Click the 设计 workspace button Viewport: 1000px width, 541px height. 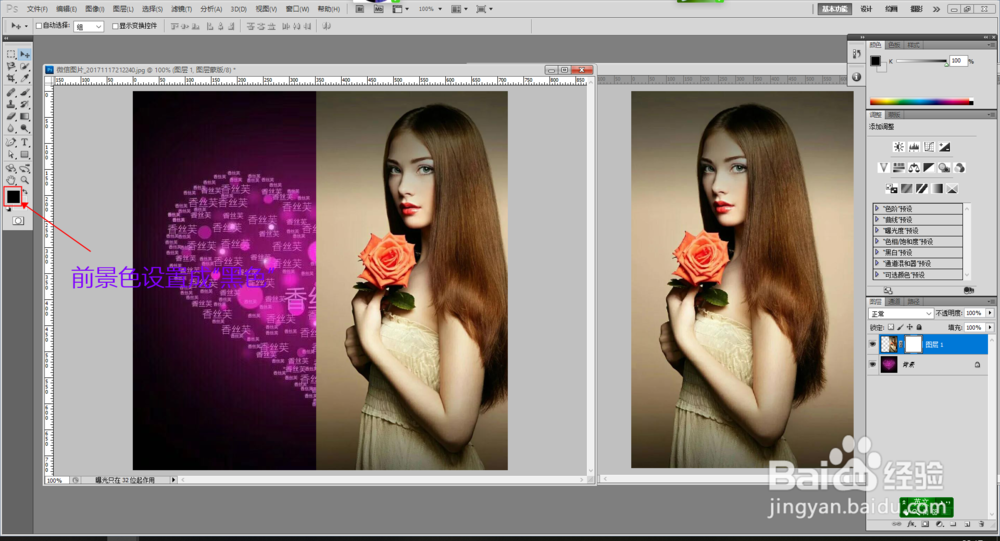[x=866, y=9]
